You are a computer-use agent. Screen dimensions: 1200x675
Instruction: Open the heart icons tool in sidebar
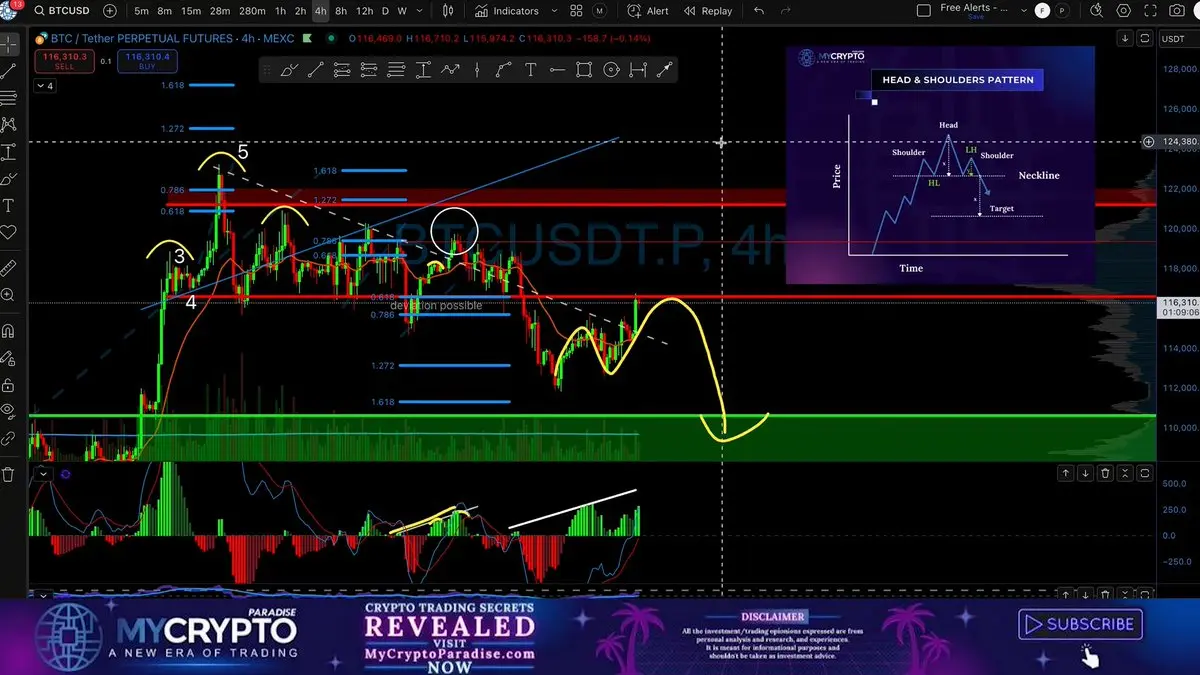(x=9, y=233)
